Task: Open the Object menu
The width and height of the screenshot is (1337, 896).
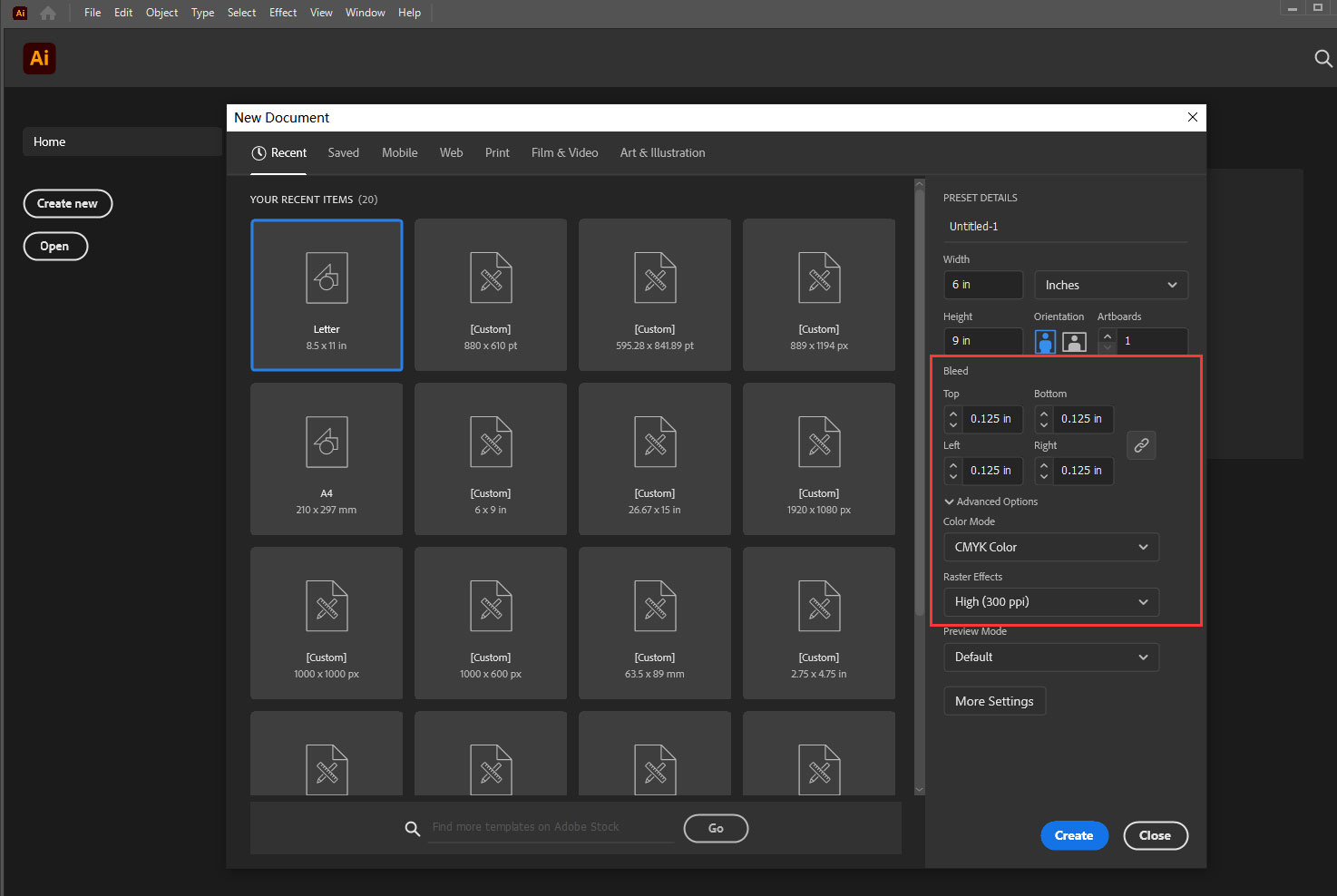Action: (x=162, y=13)
